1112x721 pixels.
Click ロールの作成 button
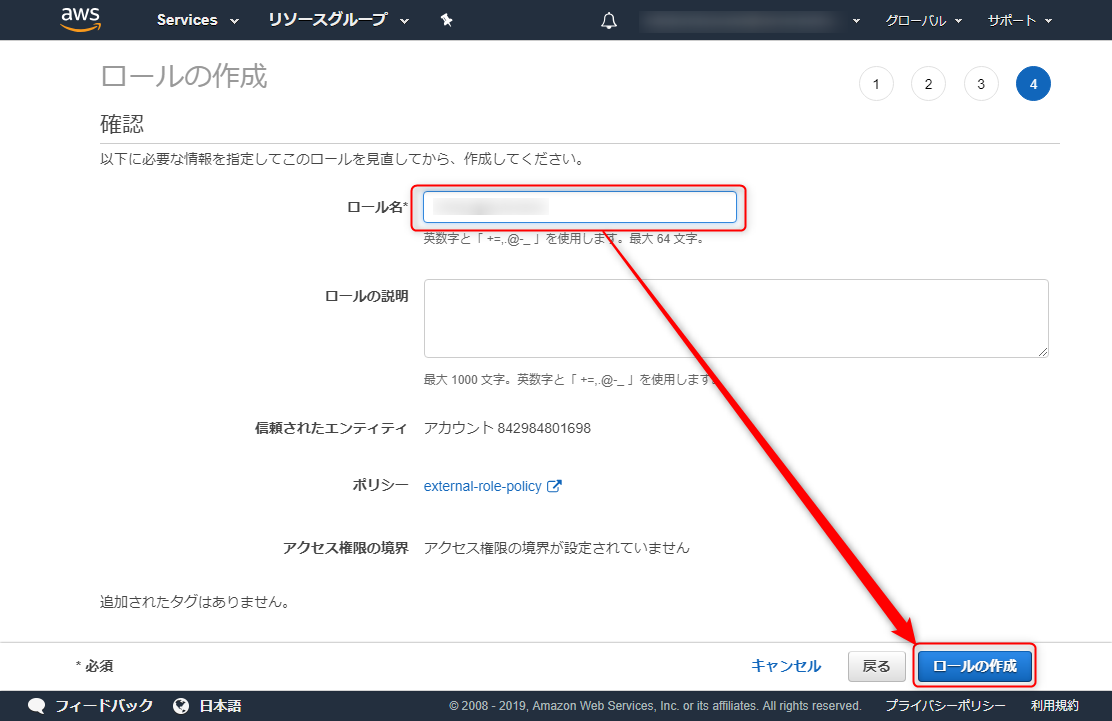[x=974, y=666]
